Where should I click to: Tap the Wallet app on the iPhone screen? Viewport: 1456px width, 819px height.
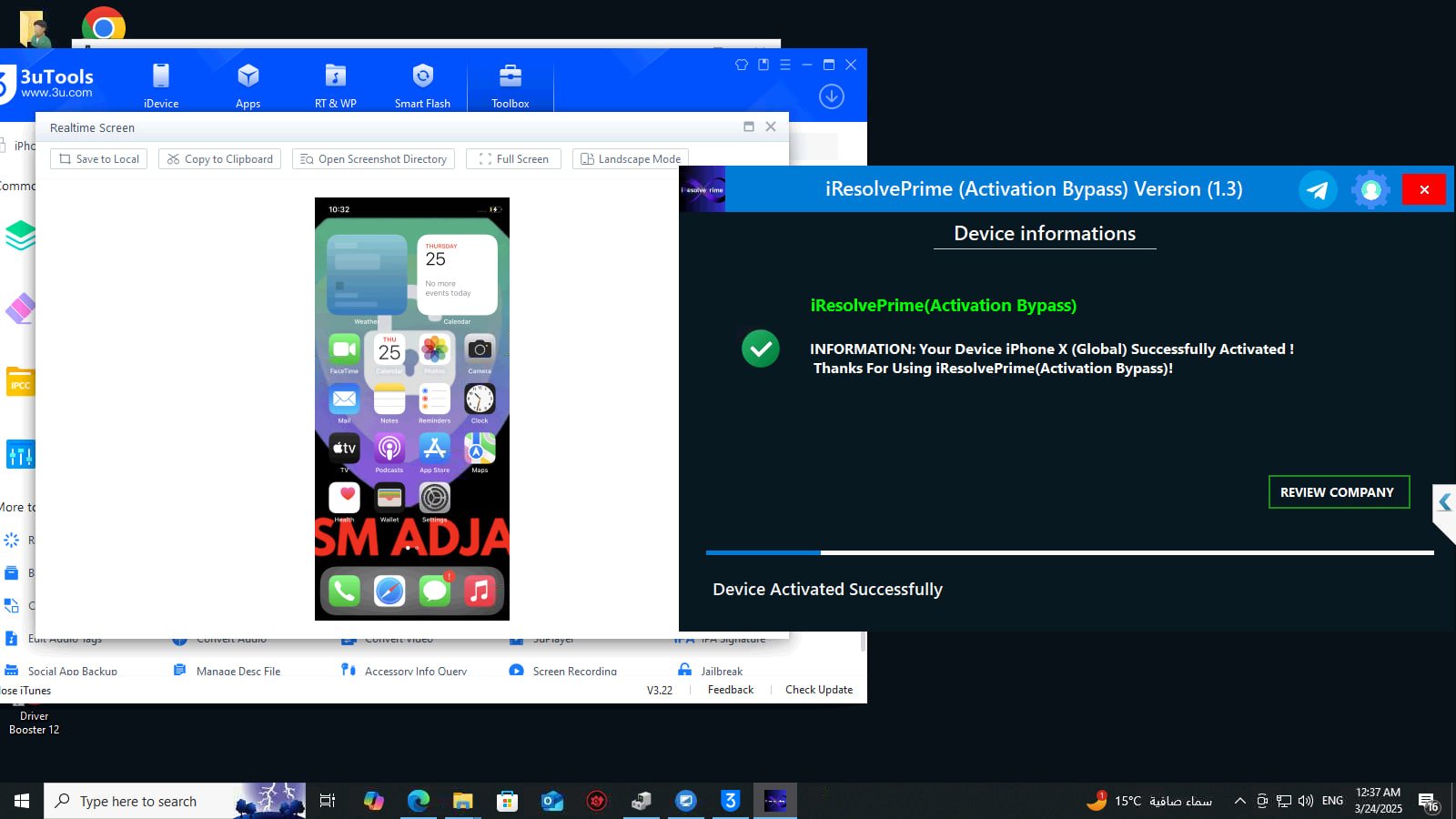coord(389,498)
